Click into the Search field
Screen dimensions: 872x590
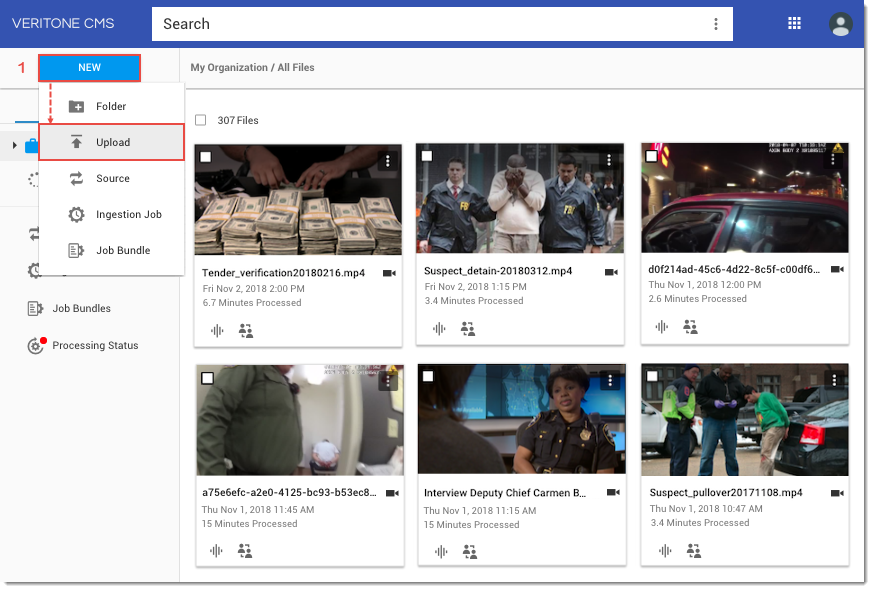pyautogui.click(x=430, y=24)
